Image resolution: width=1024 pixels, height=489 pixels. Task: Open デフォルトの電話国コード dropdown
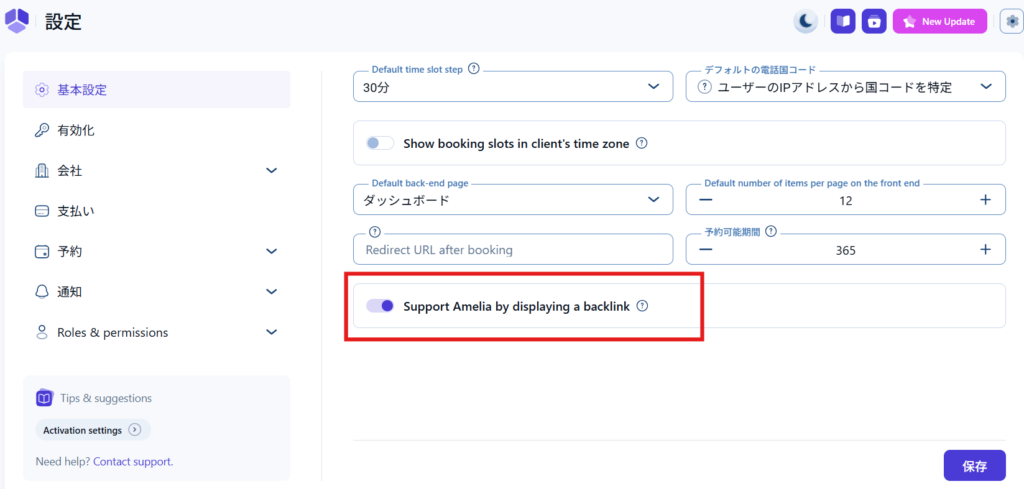click(x=845, y=88)
